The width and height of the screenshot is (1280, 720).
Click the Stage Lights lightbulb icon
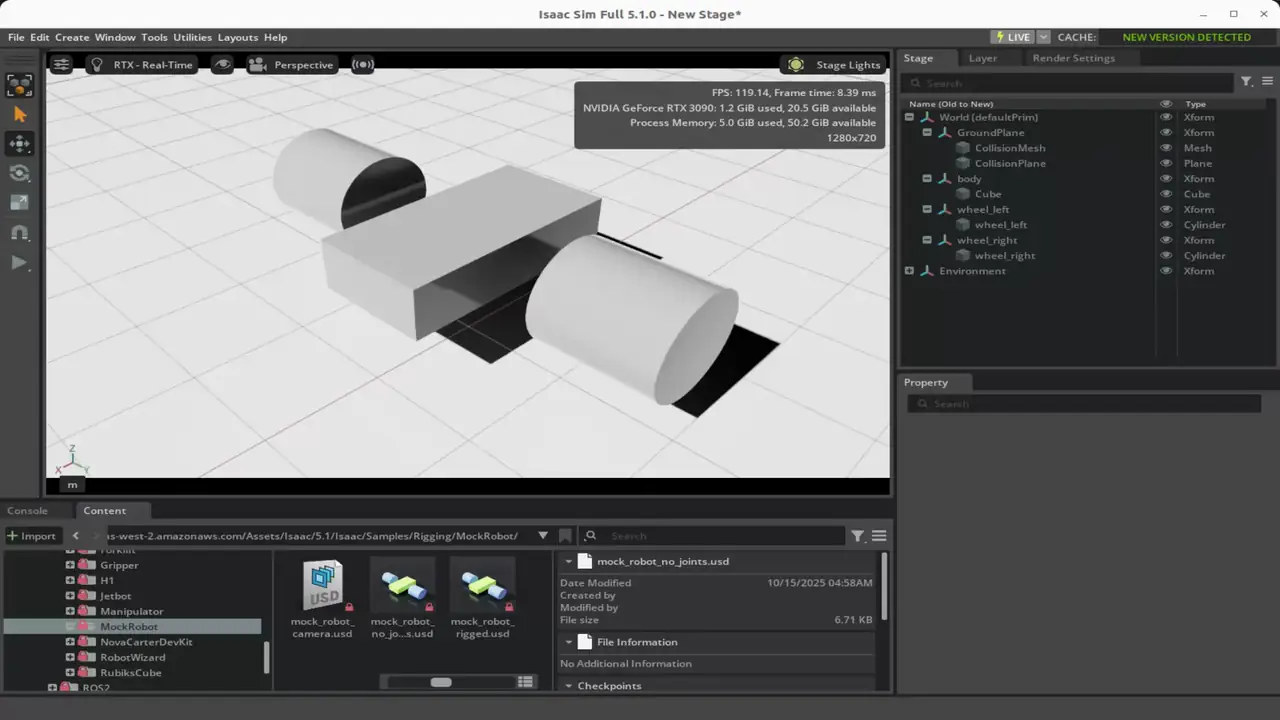tap(795, 64)
